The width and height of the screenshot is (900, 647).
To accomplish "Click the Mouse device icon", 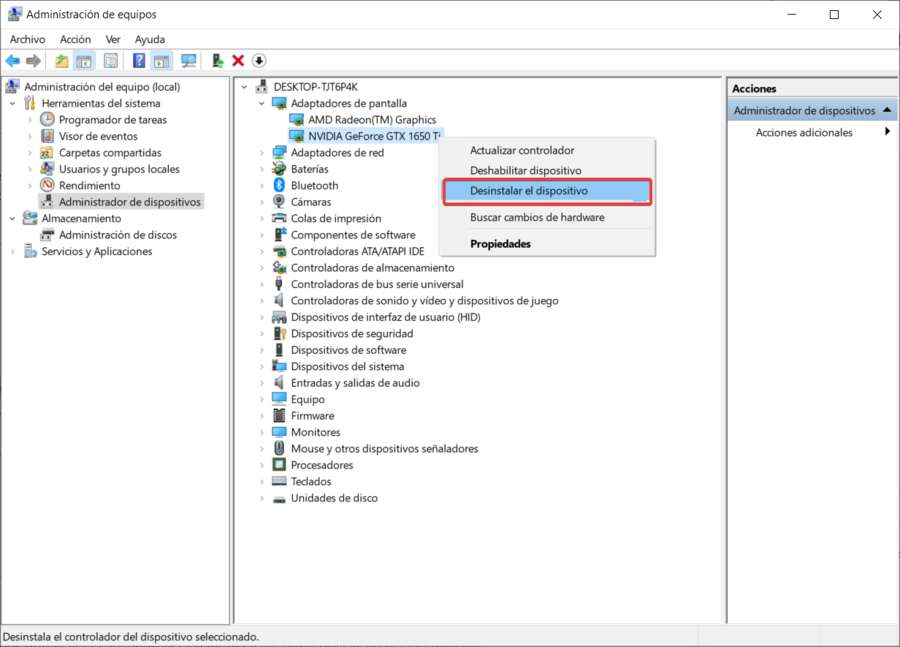I will 279,448.
